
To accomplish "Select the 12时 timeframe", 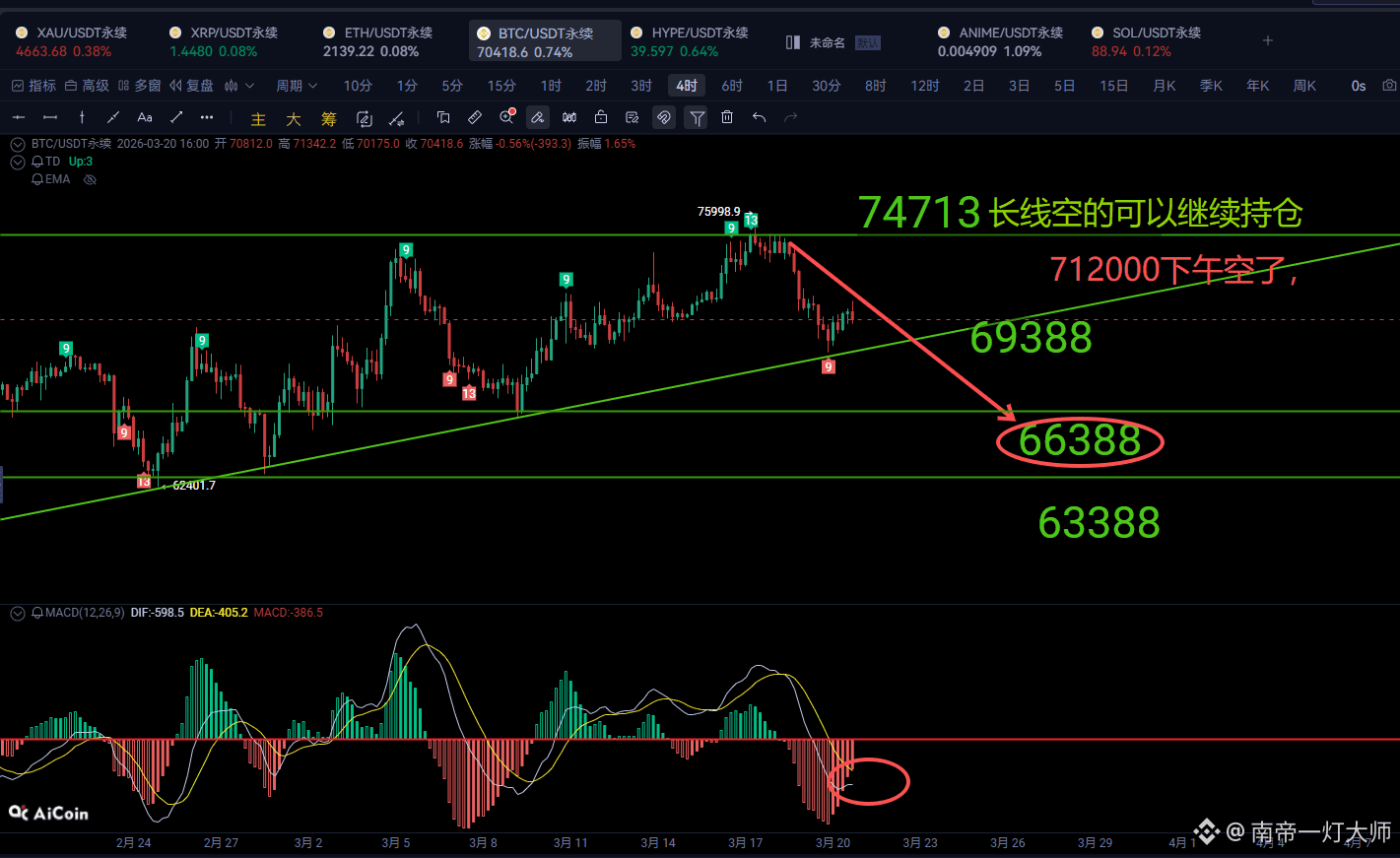I will coord(925,86).
